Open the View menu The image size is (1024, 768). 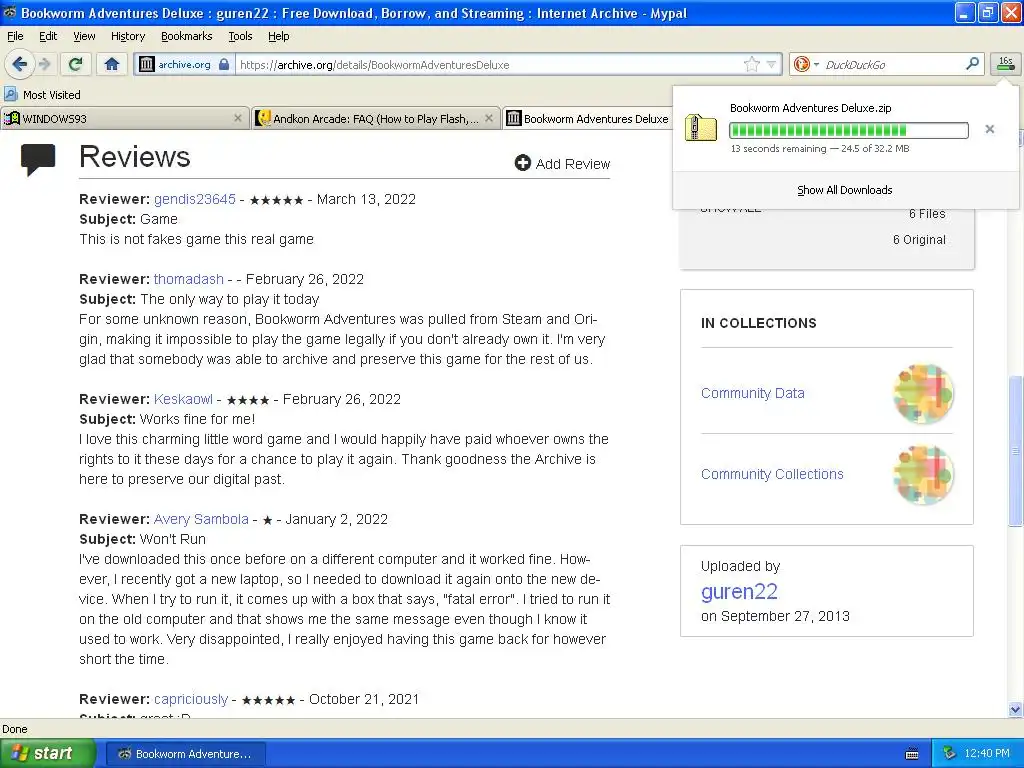(x=84, y=36)
